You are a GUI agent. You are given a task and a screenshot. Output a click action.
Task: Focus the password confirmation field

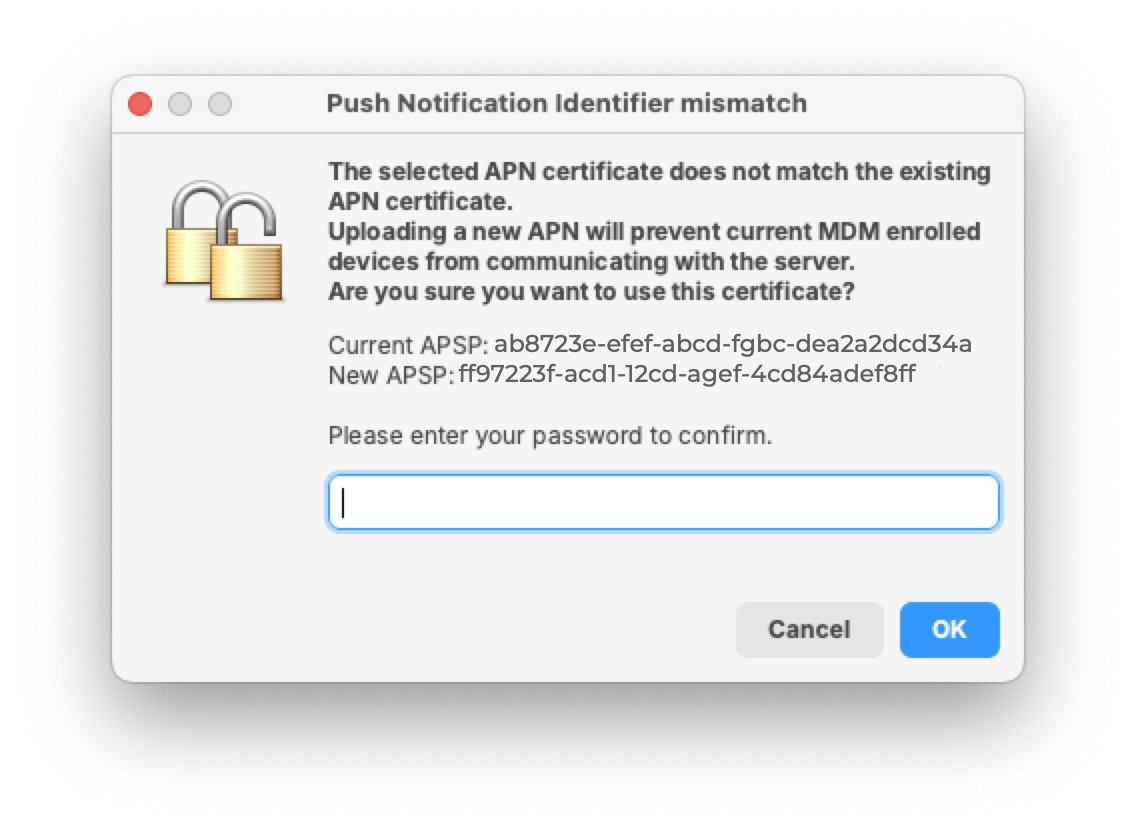point(663,502)
